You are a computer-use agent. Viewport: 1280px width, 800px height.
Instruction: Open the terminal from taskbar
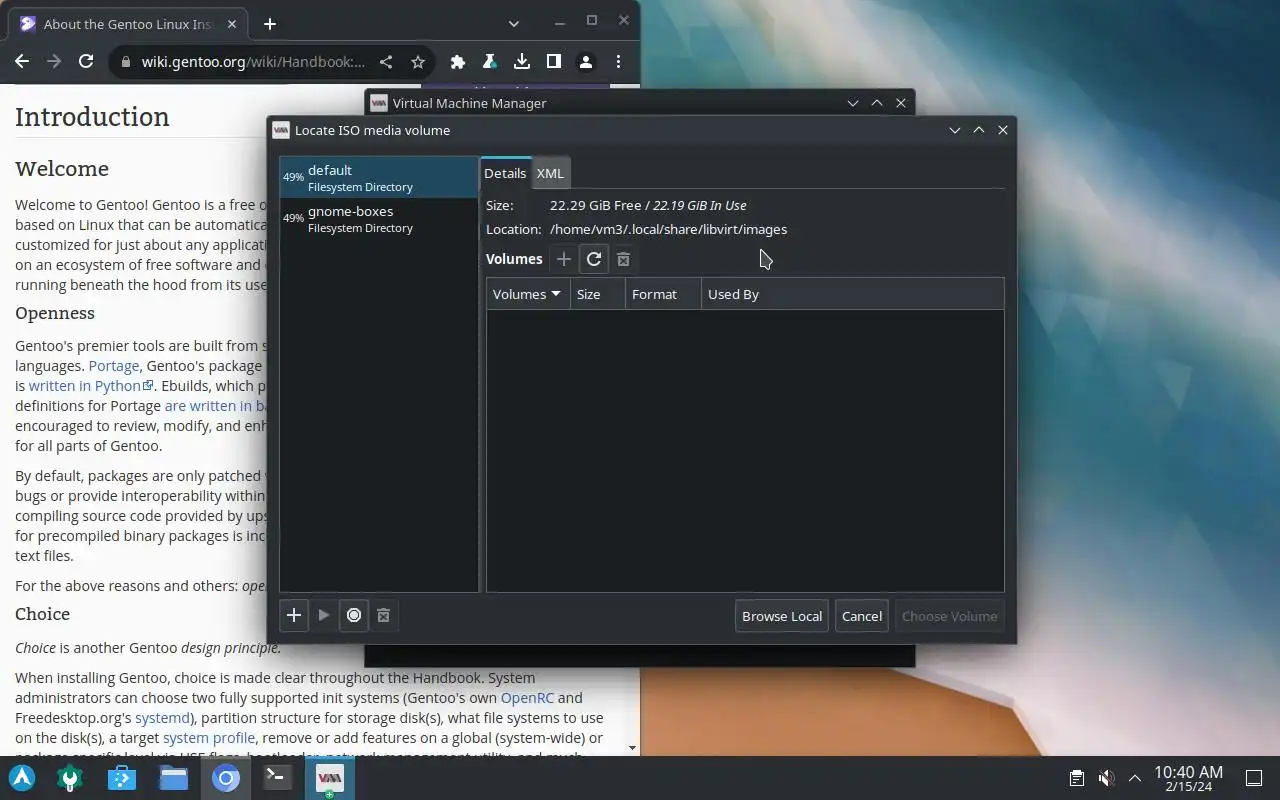[278, 778]
